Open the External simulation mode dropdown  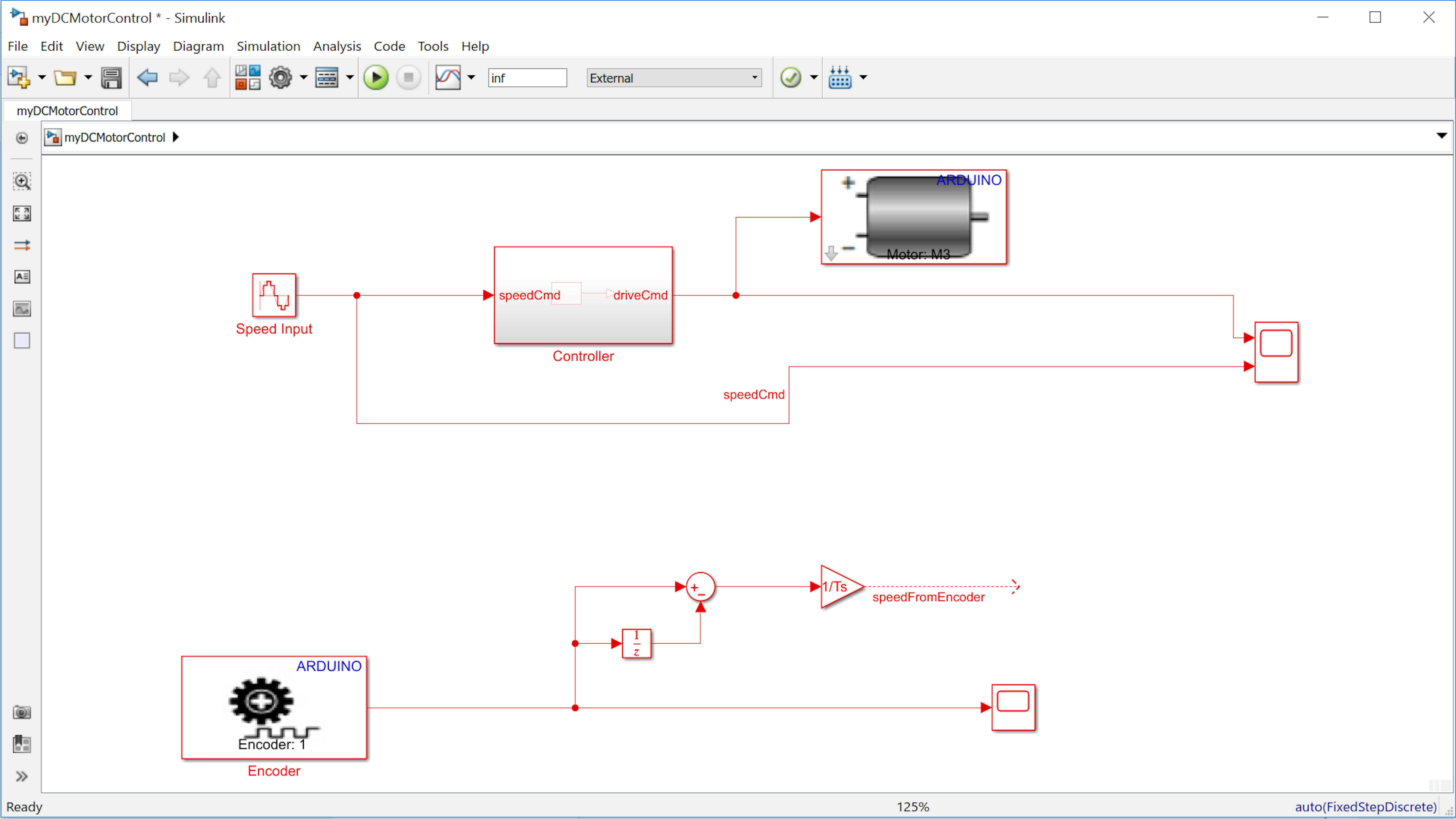[x=674, y=78]
